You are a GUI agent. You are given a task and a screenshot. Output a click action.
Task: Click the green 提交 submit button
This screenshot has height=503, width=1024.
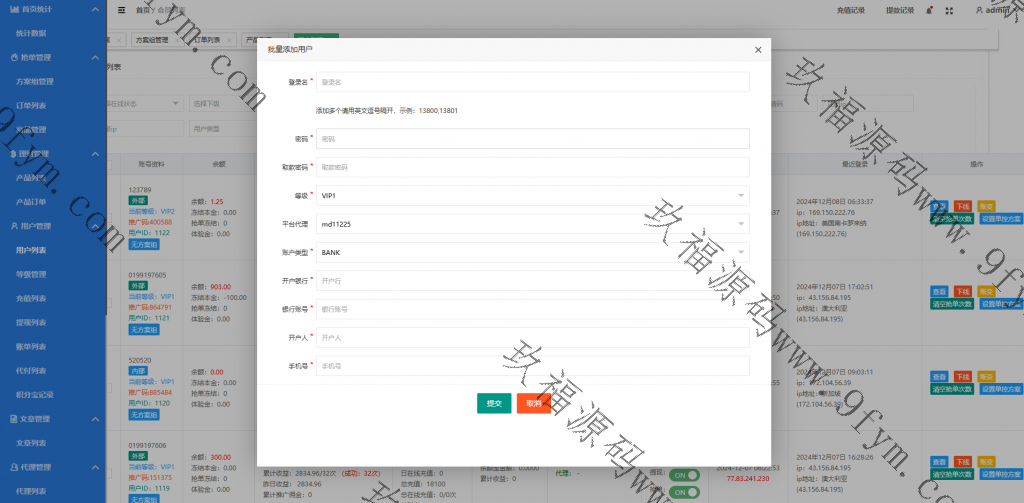[x=494, y=403]
